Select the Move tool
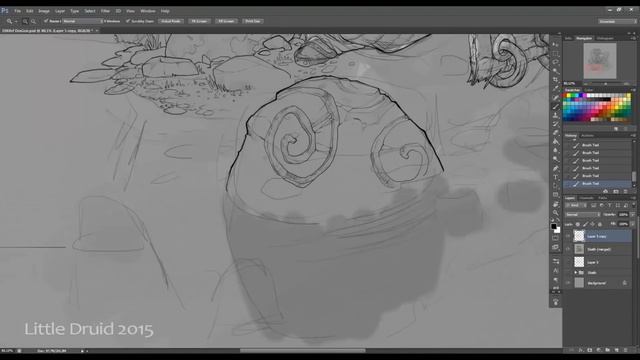The image size is (640, 360). 556,44
